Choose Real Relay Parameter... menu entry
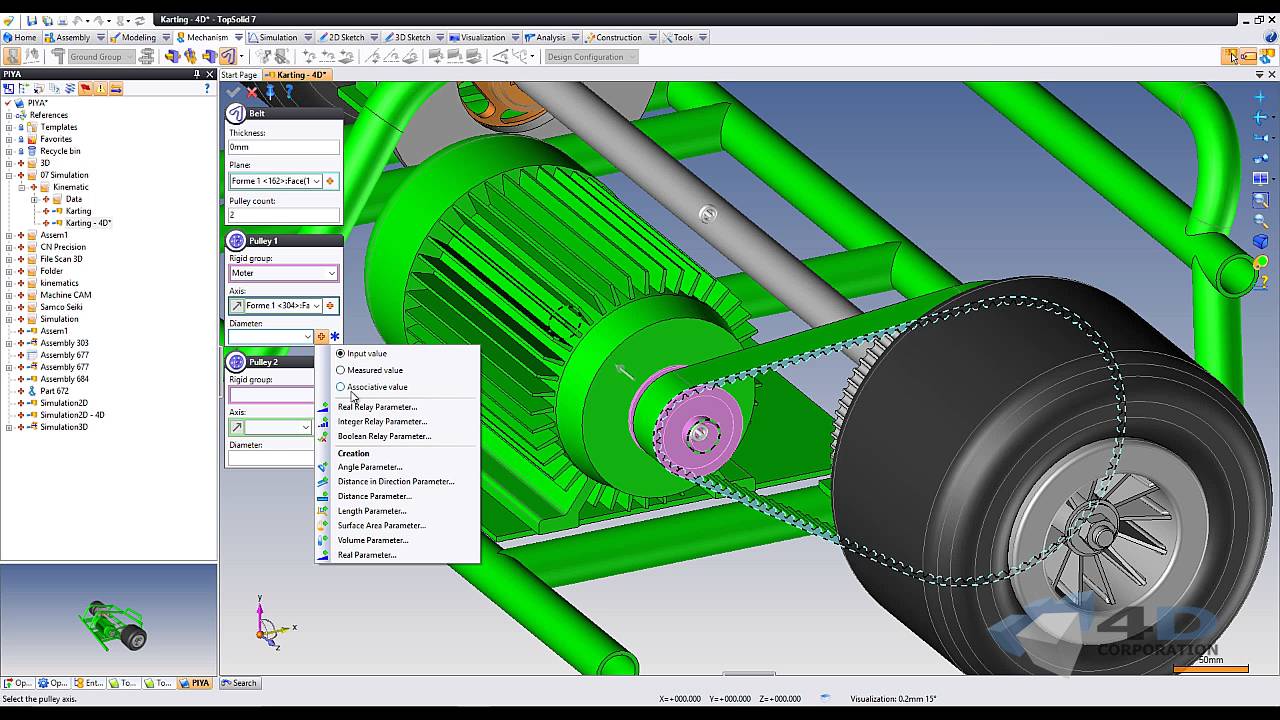Image resolution: width=1280 pixels, height=720 pixels. (377, 407)
